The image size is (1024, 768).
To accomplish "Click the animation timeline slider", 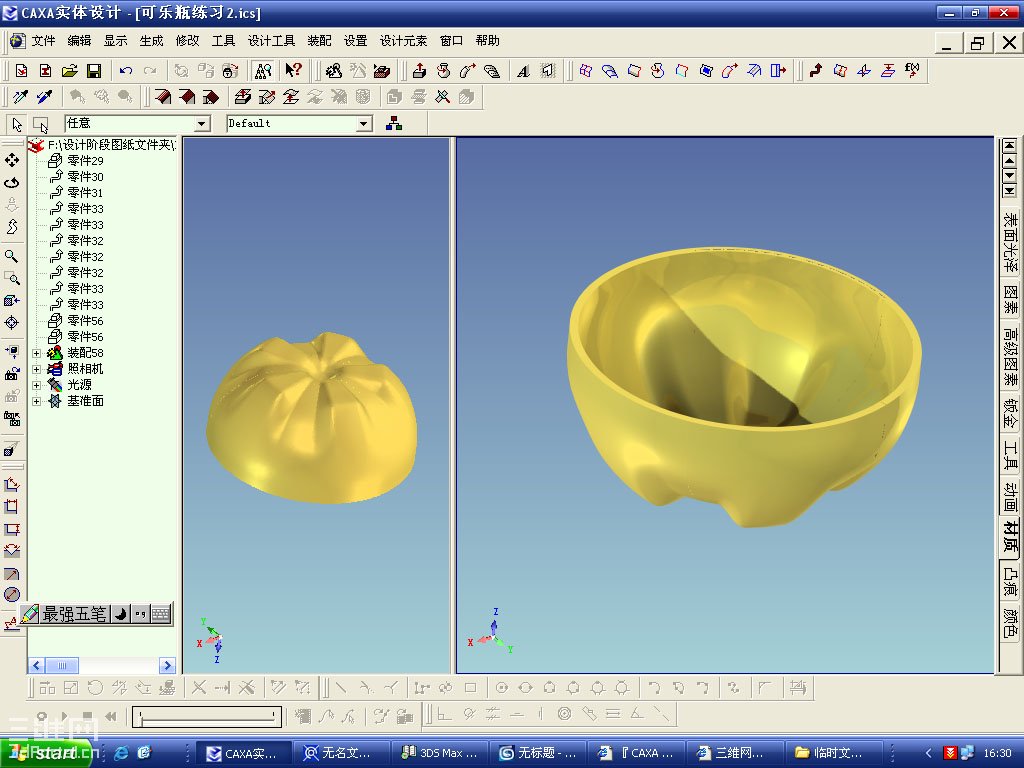I will tap(207, 716).
